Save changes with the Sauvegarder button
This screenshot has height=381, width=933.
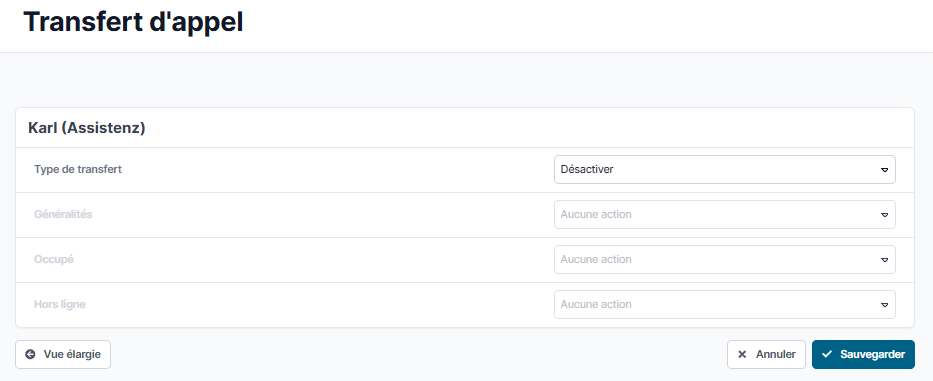point(863,355)
